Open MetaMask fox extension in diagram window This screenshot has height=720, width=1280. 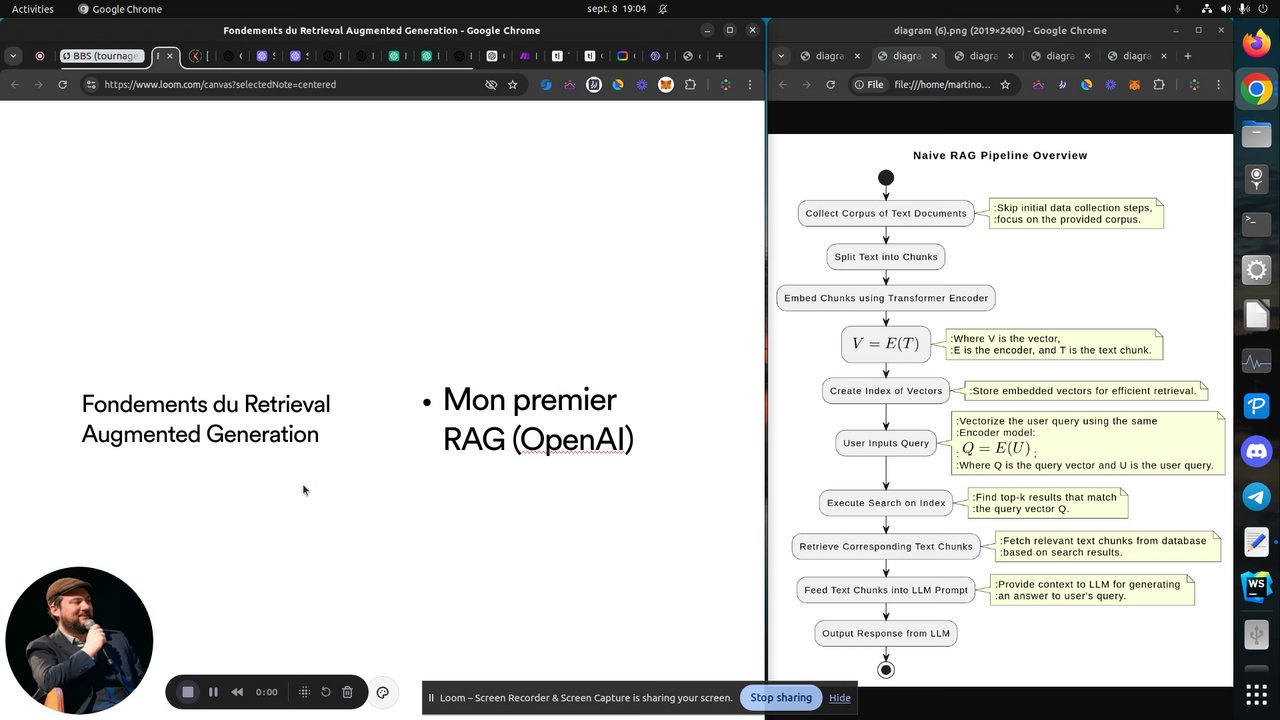point(1135,85)
